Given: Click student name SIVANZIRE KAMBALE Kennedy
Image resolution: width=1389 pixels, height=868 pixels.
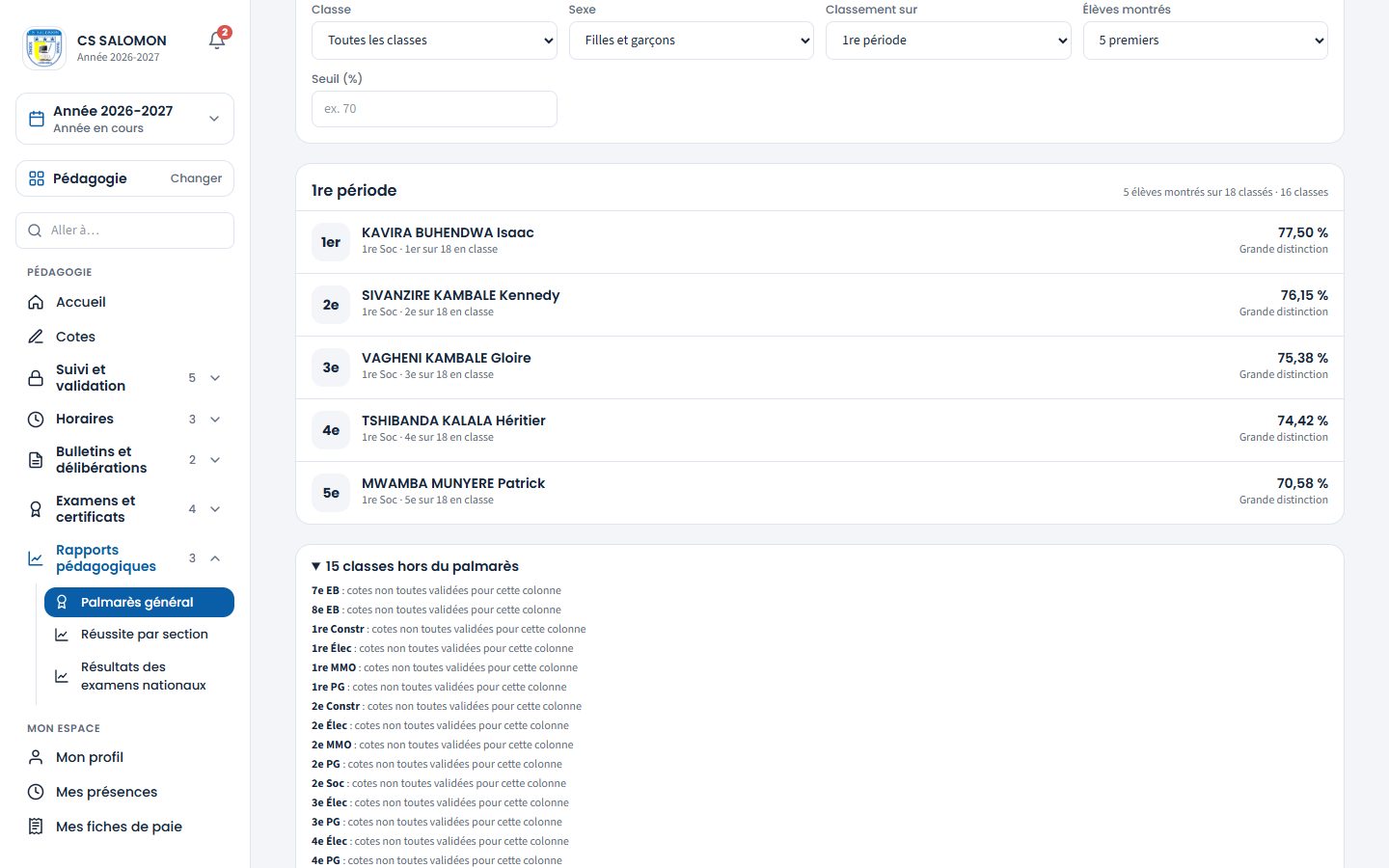Looking at the screenshot, I should point(460,295).
